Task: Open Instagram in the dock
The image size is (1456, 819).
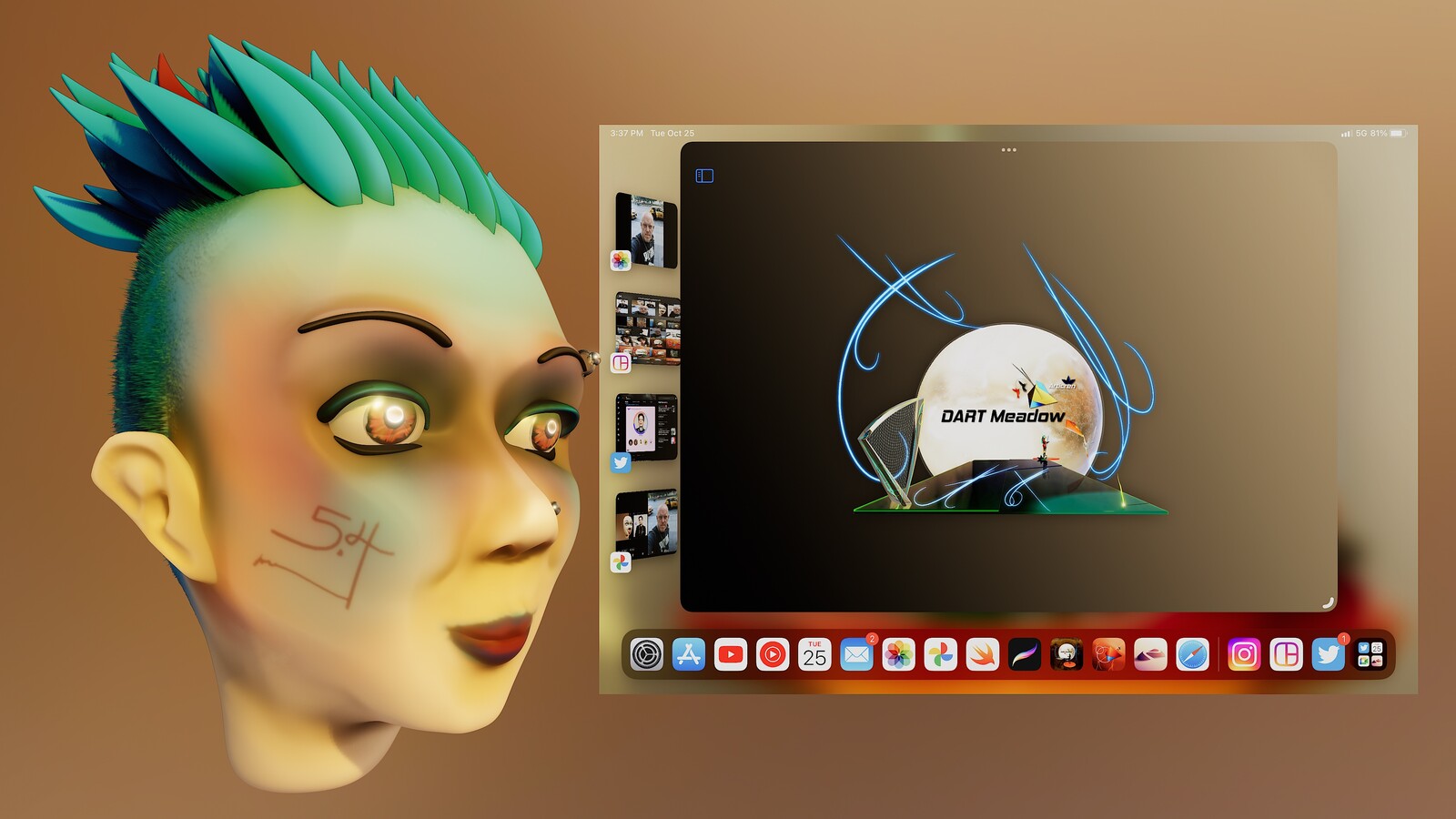Action: click(x=1244, y=654)
